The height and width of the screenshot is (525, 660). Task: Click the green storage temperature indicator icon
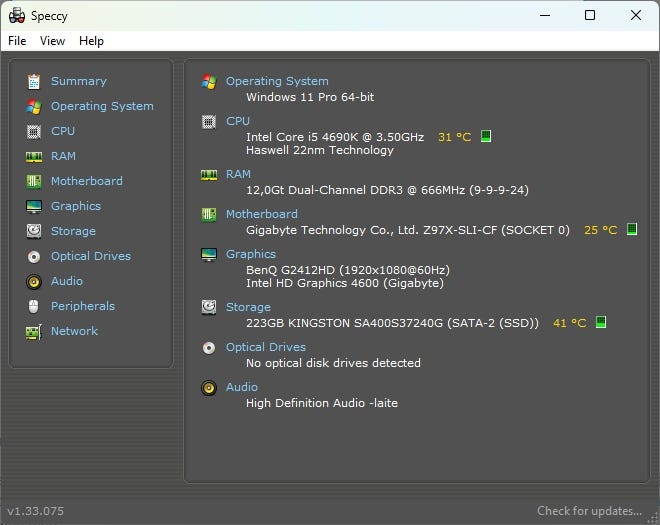tap(601, 322)
